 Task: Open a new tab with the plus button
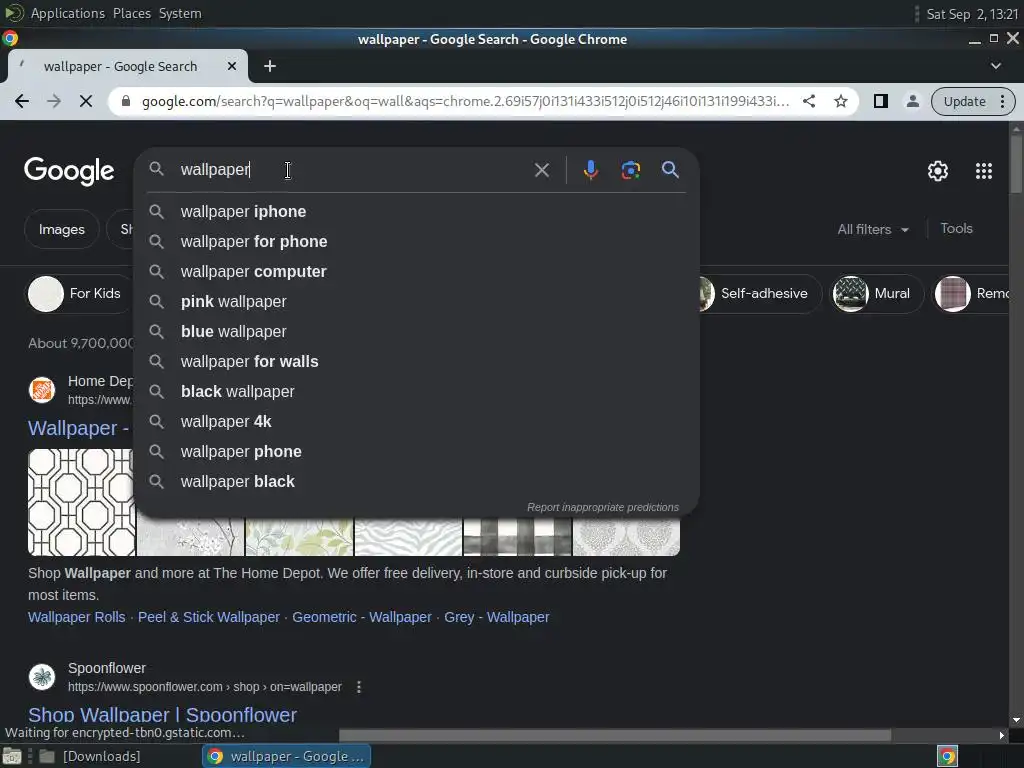click(270, 66)
